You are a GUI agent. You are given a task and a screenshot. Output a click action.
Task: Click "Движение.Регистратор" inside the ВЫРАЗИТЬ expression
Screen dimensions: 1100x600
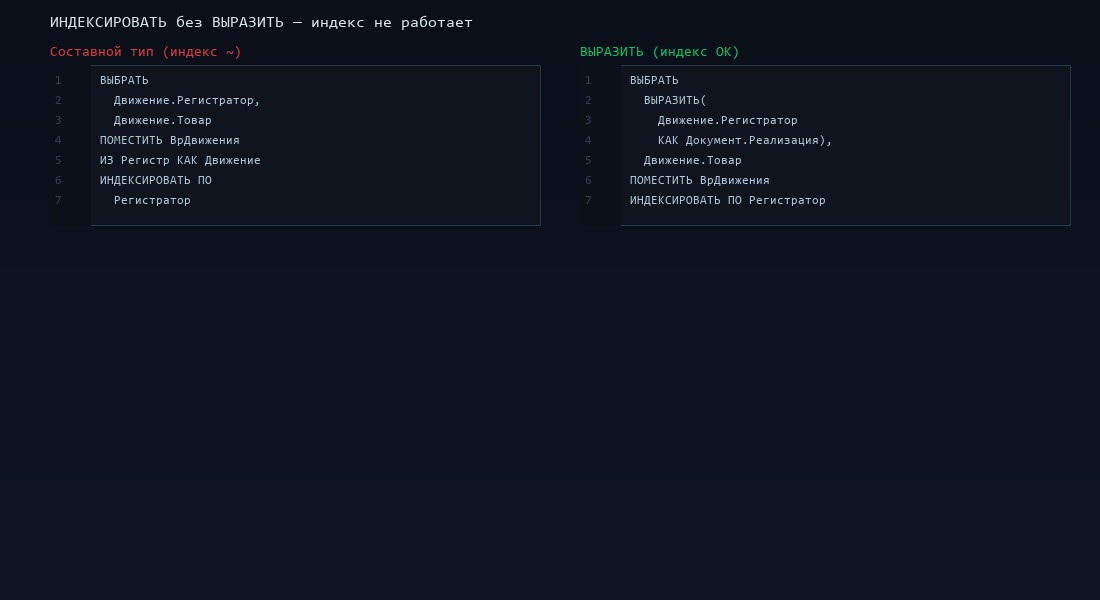(x=727, y=120)
